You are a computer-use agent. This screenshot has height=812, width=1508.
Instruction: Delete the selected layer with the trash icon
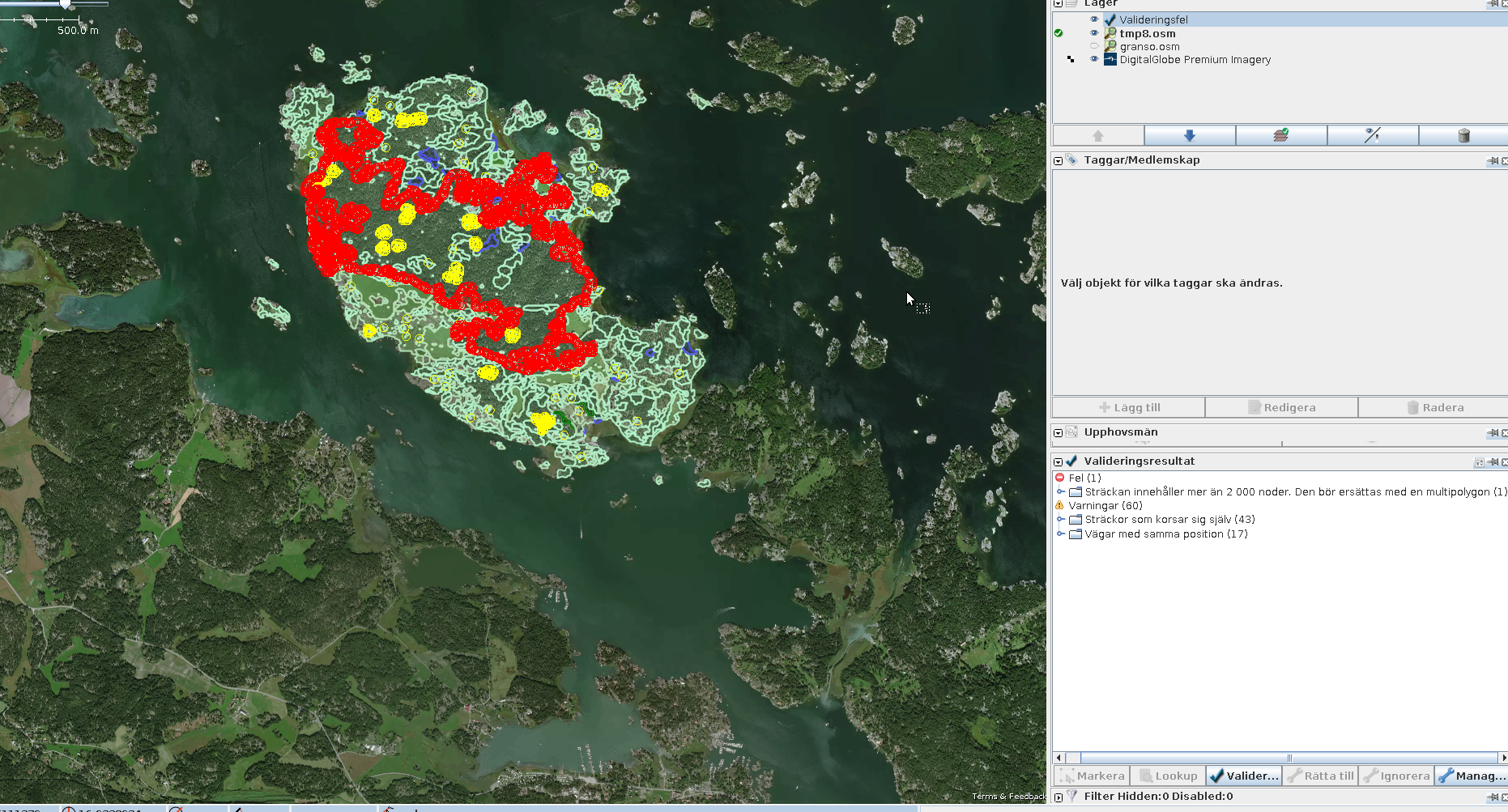pos(1463,135)
